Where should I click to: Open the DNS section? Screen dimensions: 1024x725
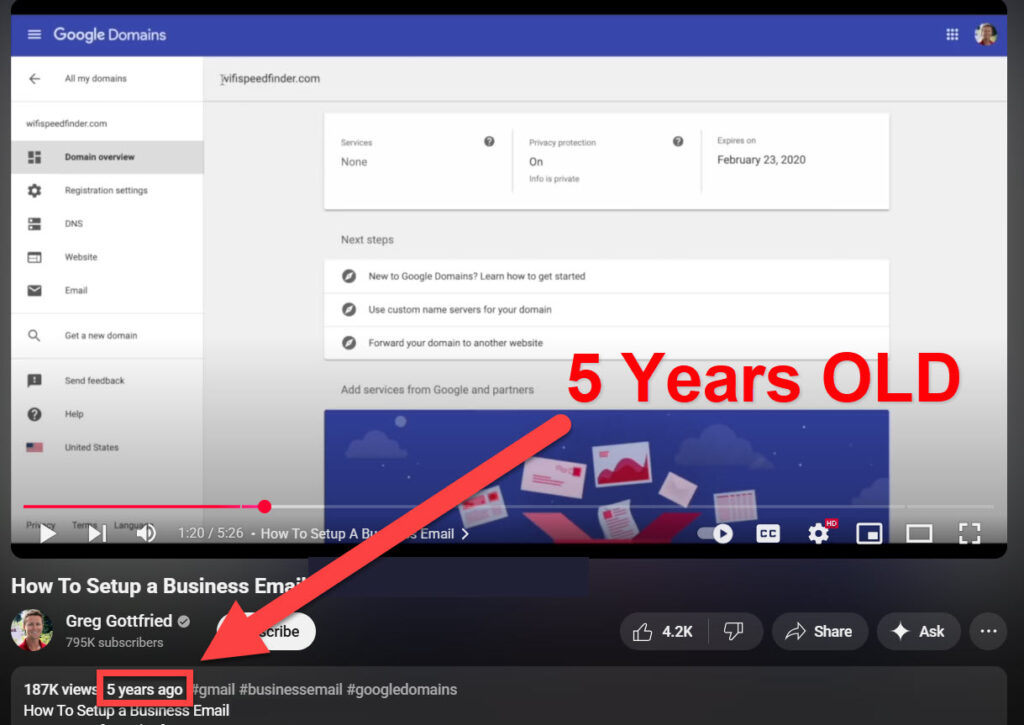pyautogui.click(x=107, y=223)
